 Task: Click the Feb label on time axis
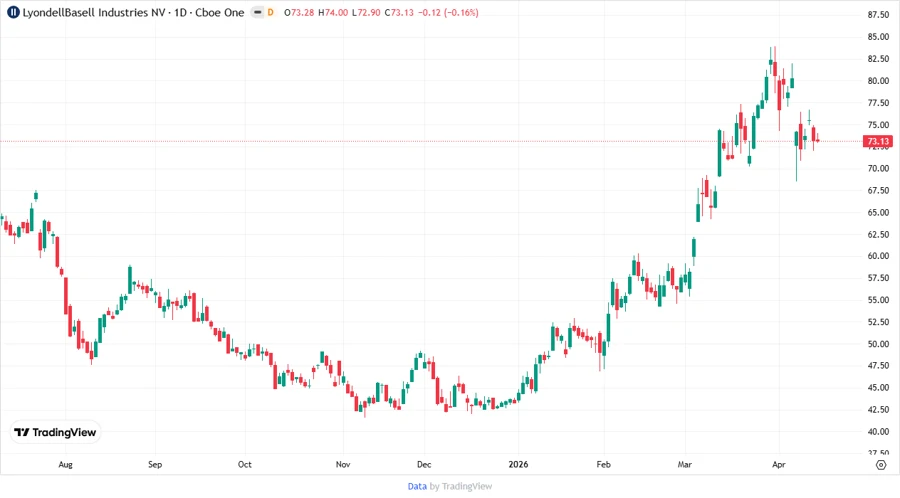603,464
